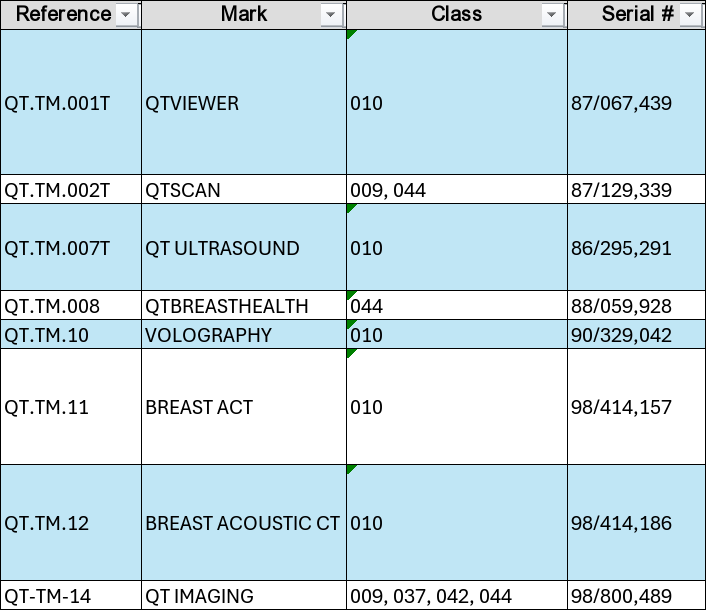The height and width of the screenshot is (611, 707).
Task: Select the cell containing 009, 044
Action: [x=457, y=190]
